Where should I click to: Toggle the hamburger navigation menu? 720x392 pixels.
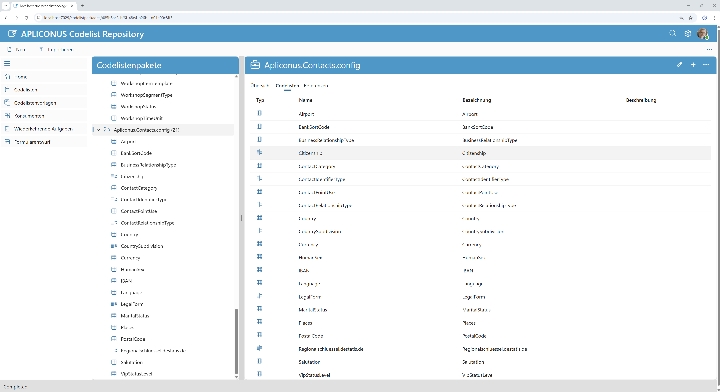point(7,63)
